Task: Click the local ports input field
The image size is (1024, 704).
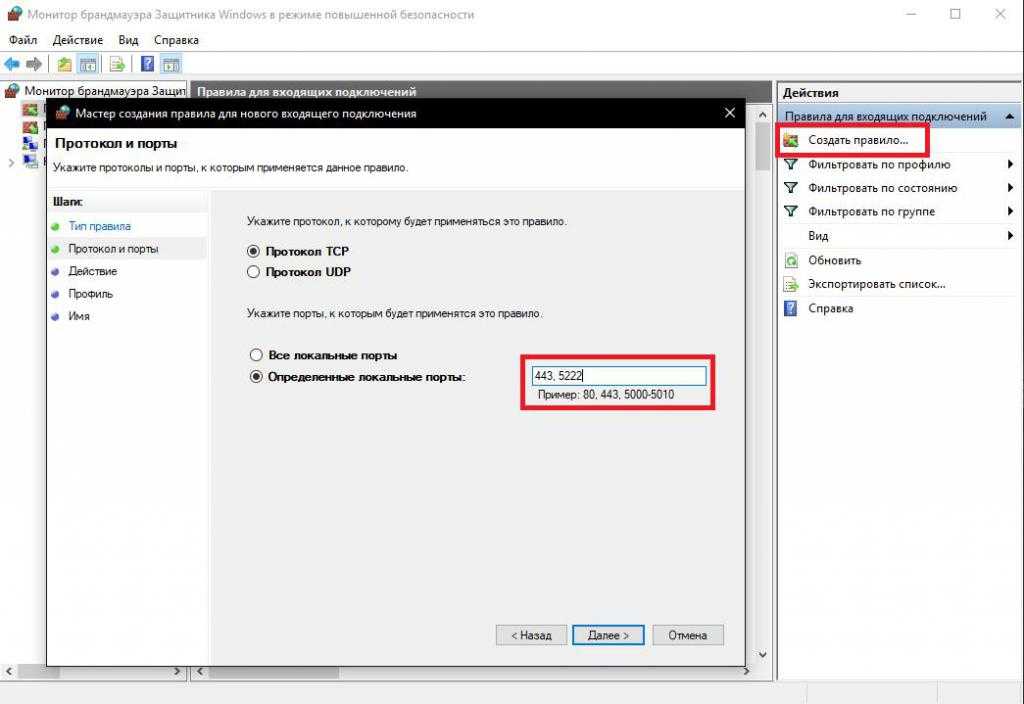Action: (x=618, y=376)
